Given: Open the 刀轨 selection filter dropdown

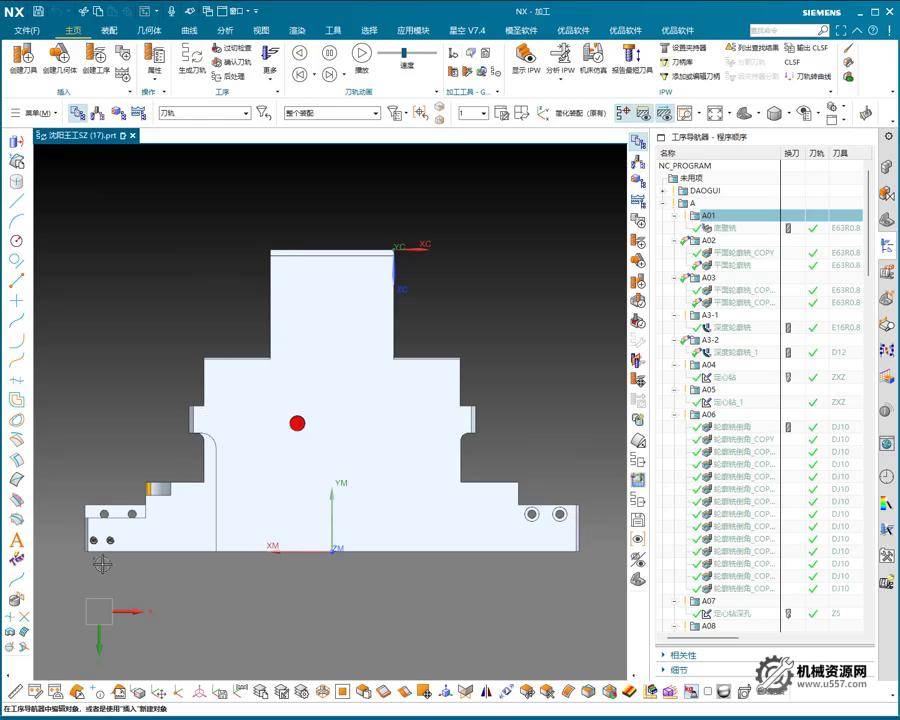Looking at the screenshot, I should click(x=204, y=114).
